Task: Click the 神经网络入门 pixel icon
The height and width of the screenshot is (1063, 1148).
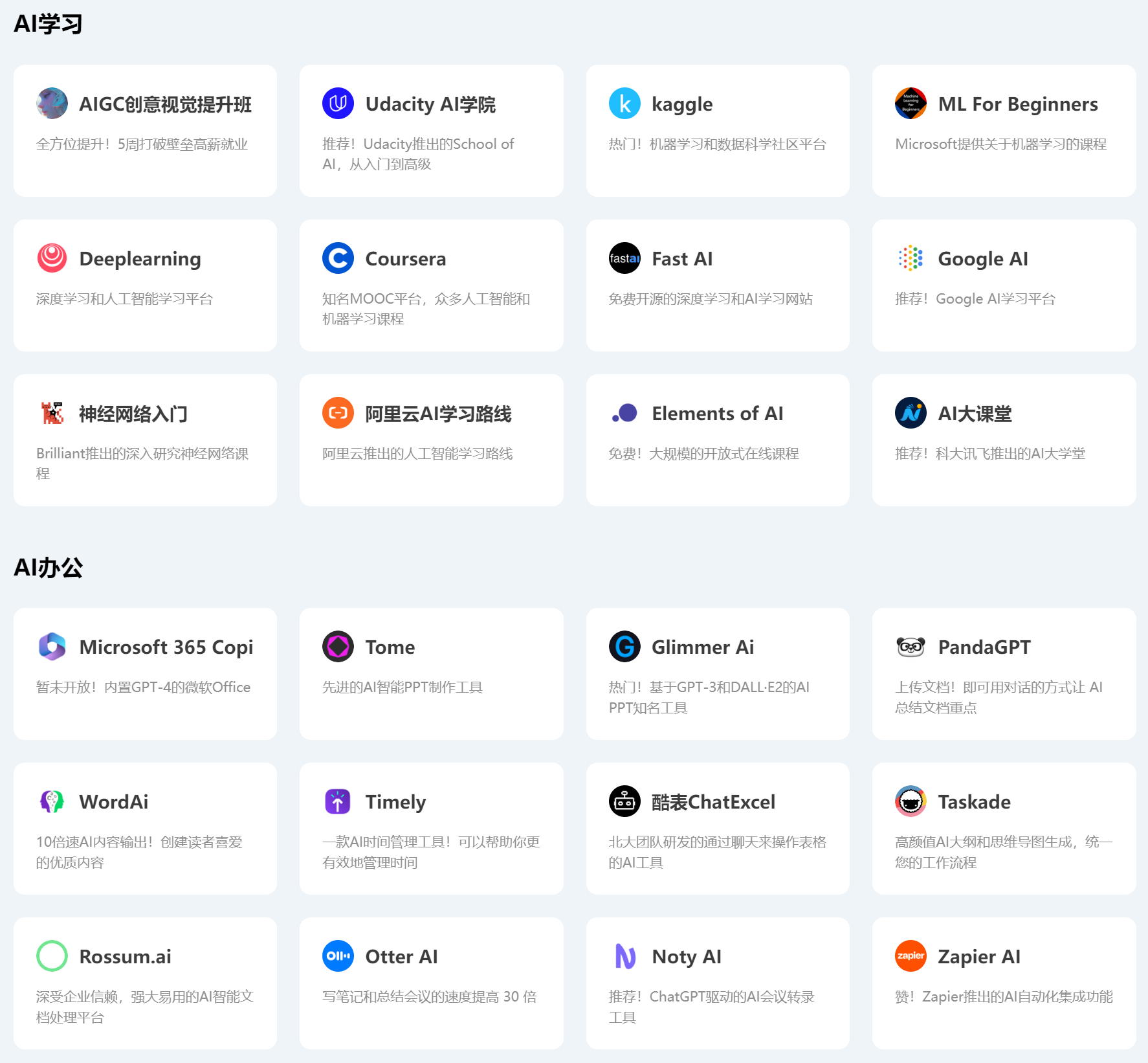Action: (x=52, y=413)
